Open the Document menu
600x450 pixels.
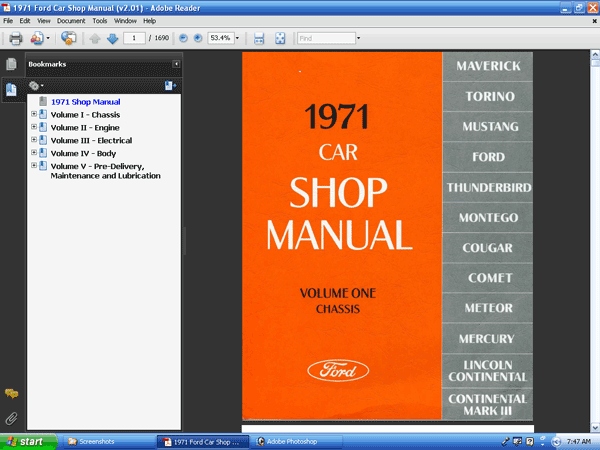(x=71, y=21)
